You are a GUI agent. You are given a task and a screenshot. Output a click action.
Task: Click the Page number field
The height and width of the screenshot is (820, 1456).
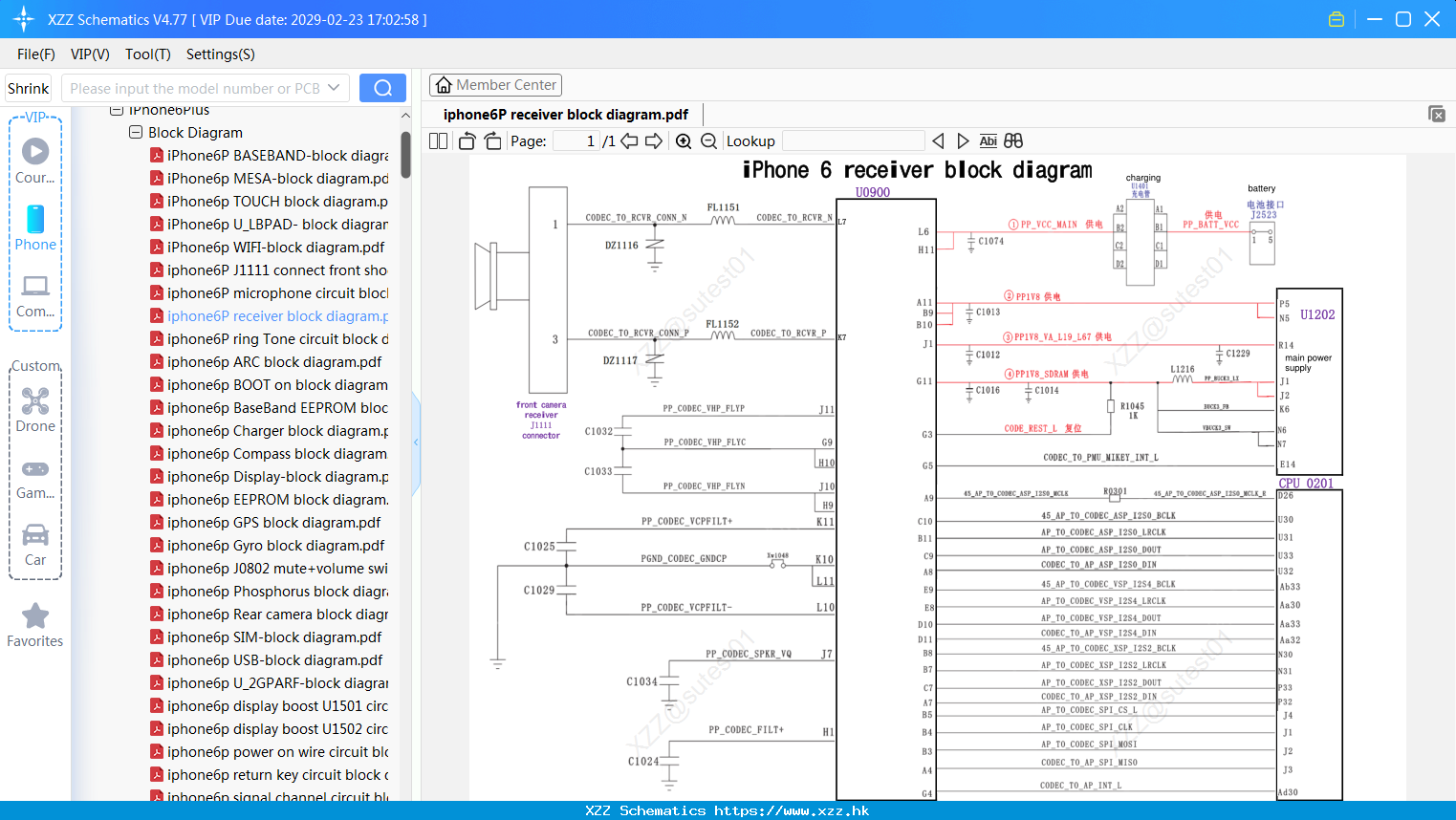pos(576,140)
